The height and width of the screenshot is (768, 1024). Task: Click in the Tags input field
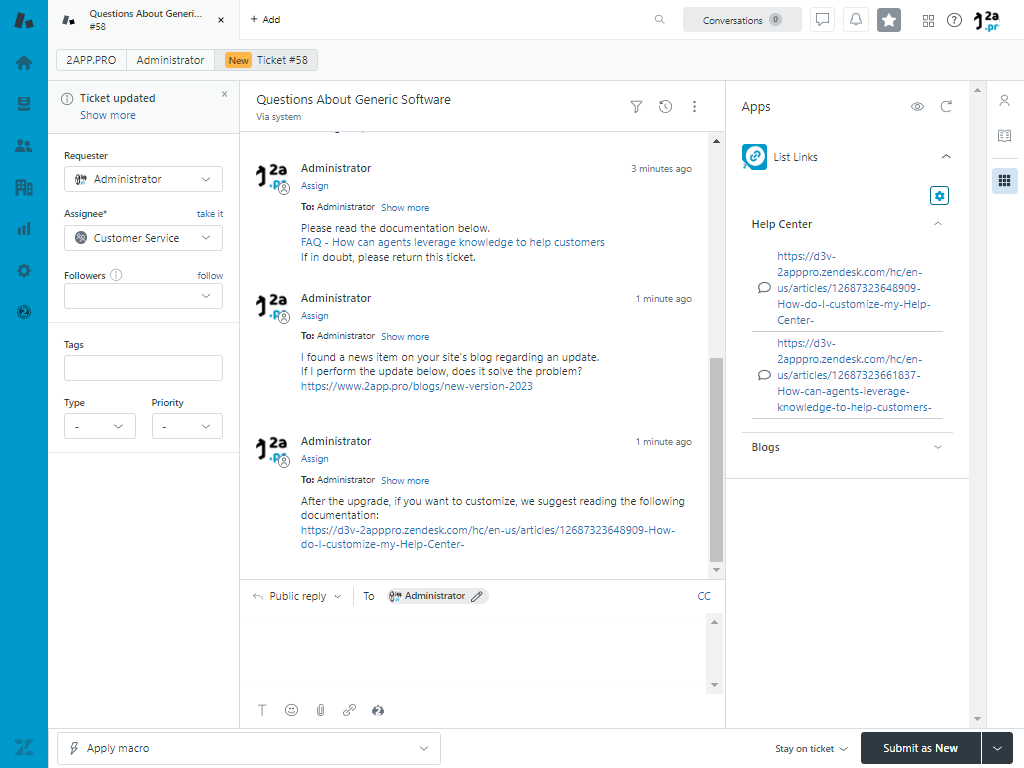click(x=143, y=368)
